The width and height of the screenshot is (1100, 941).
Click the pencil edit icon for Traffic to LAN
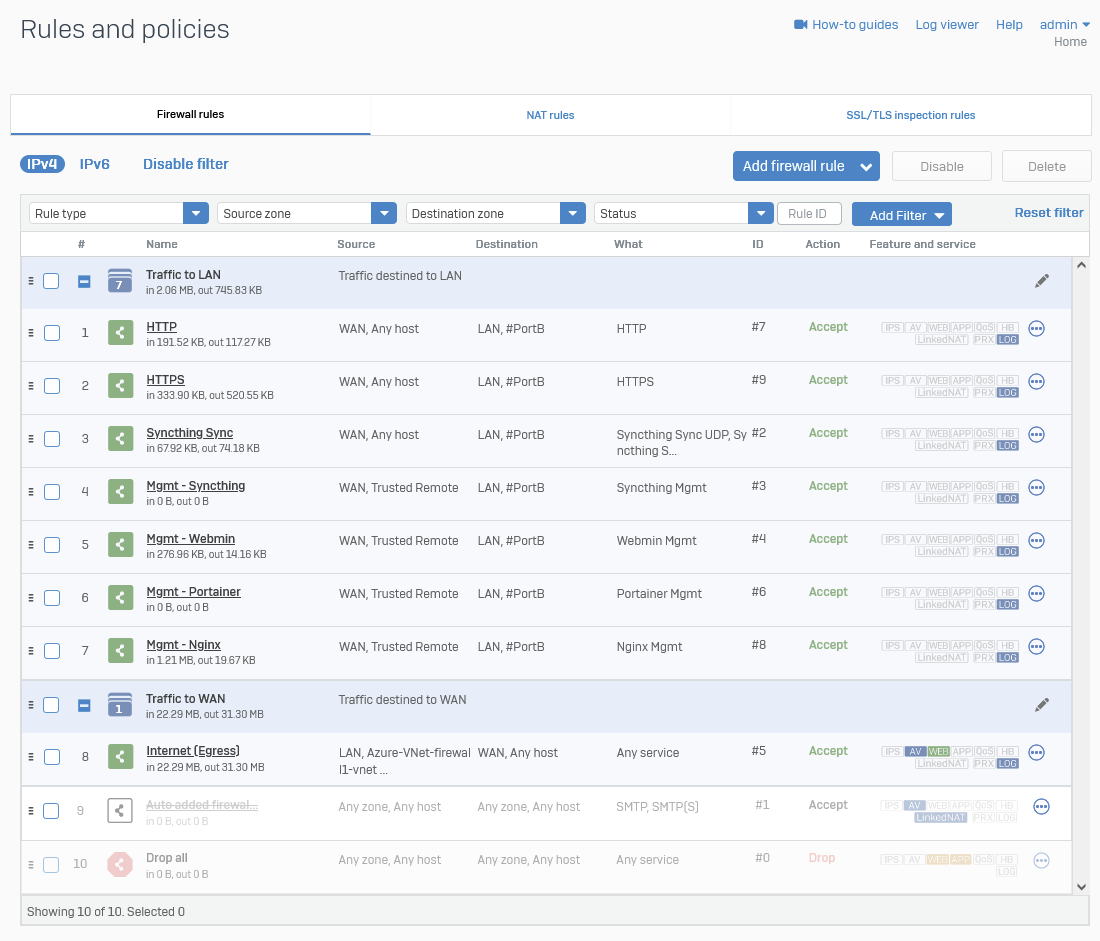pyautogui.click(x=1042, y=282)
